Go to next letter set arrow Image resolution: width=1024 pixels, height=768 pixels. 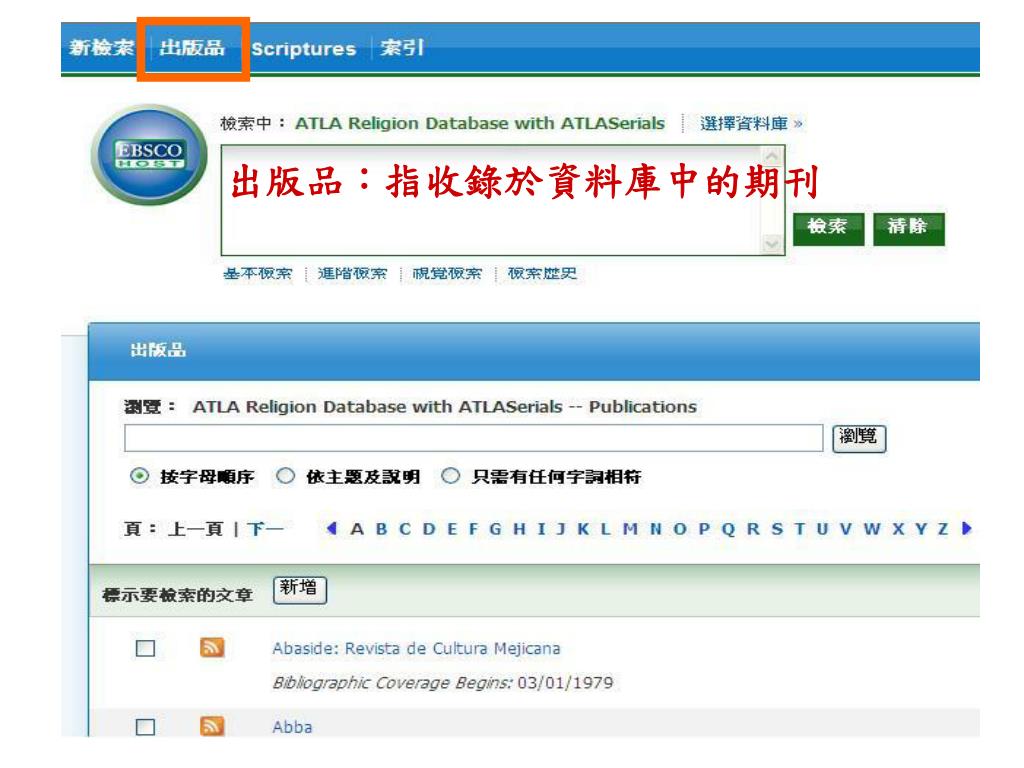pos(967,528)
